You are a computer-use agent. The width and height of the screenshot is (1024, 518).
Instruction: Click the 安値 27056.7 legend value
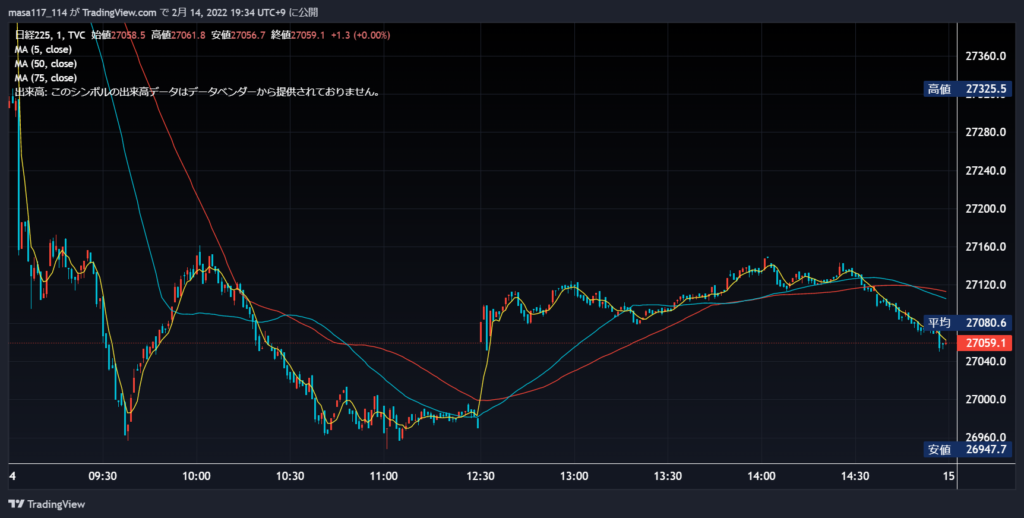click(238, 35)
